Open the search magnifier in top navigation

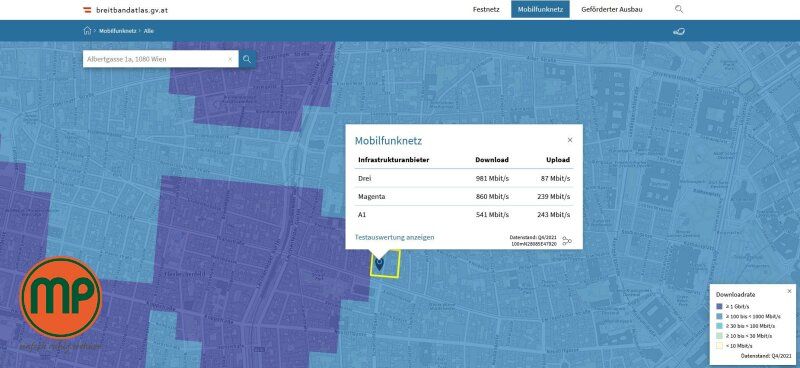(x=679, y=9)
